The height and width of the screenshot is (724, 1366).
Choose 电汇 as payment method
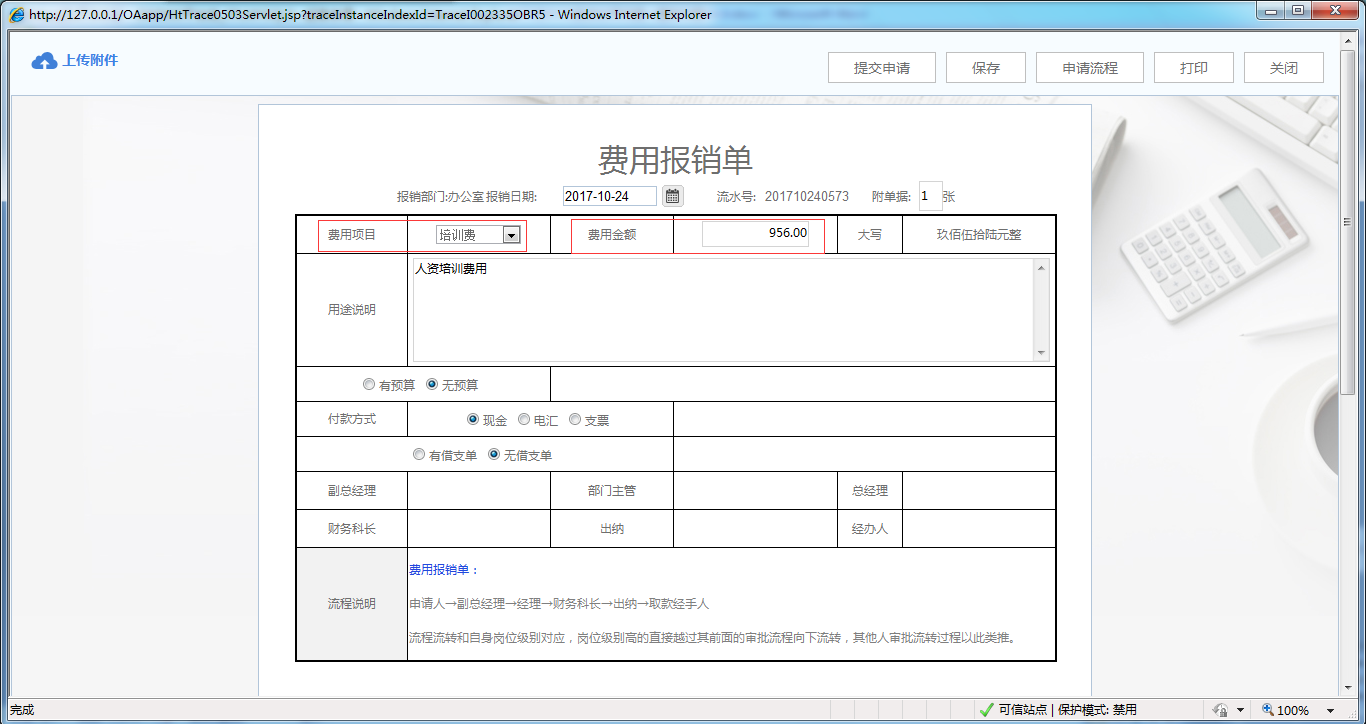click(x=524, y=419)
